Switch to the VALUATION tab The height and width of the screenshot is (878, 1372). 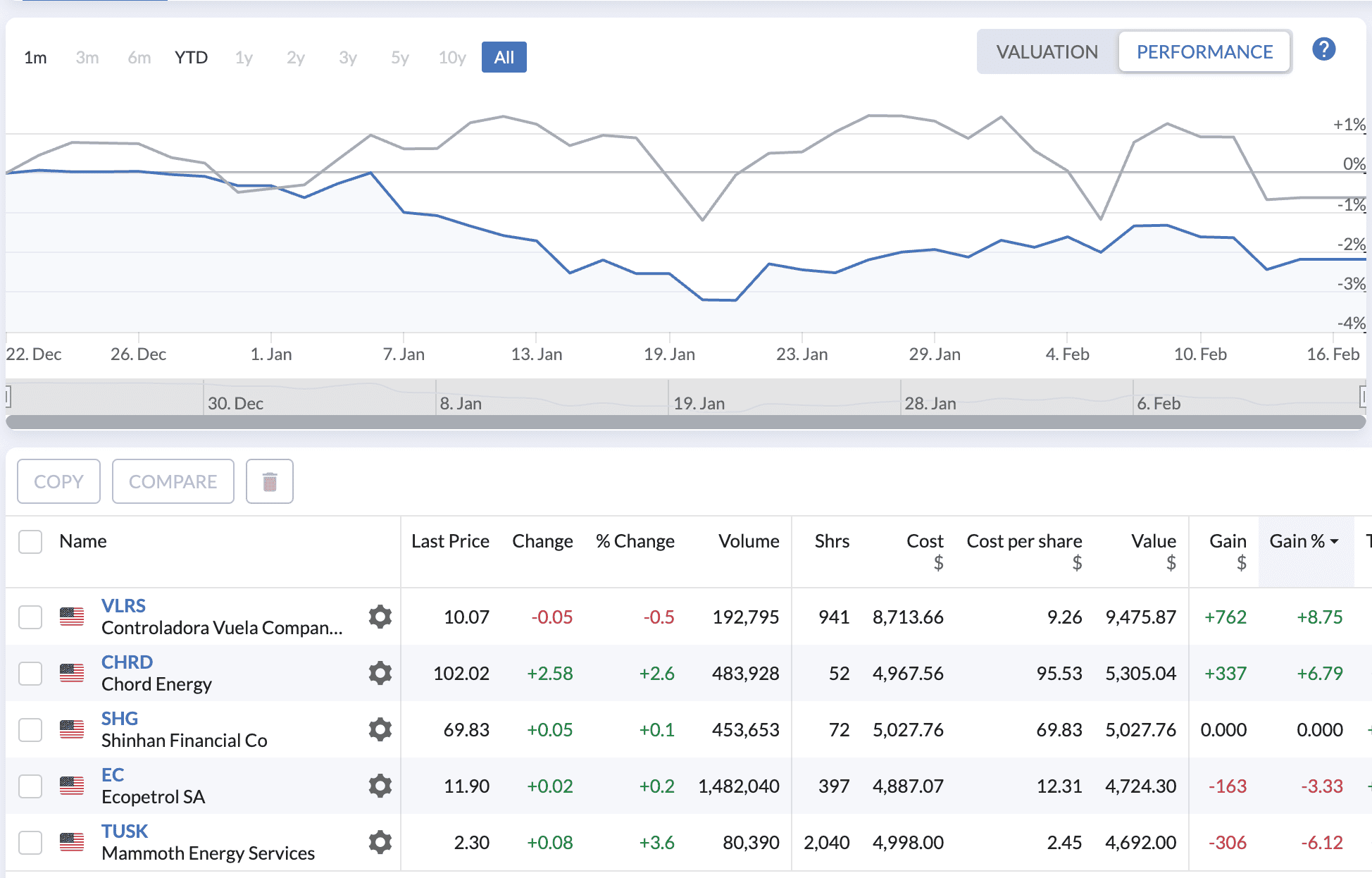click(x=1047, y=52)
